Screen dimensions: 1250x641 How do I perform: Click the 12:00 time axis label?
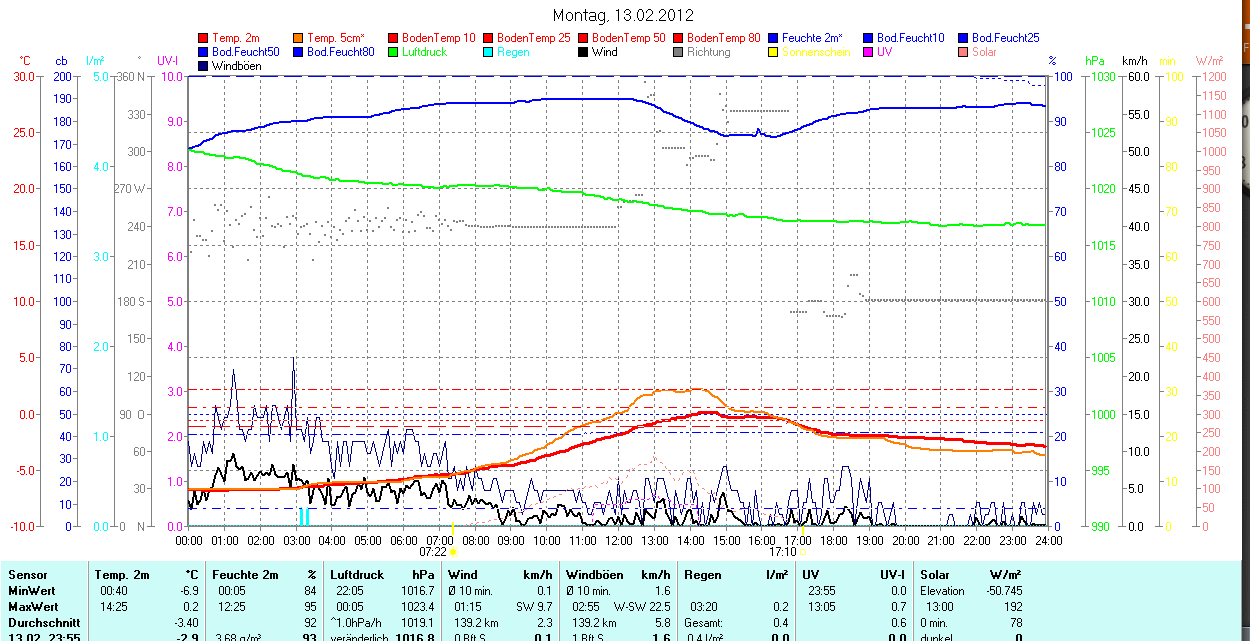[618, 540]
